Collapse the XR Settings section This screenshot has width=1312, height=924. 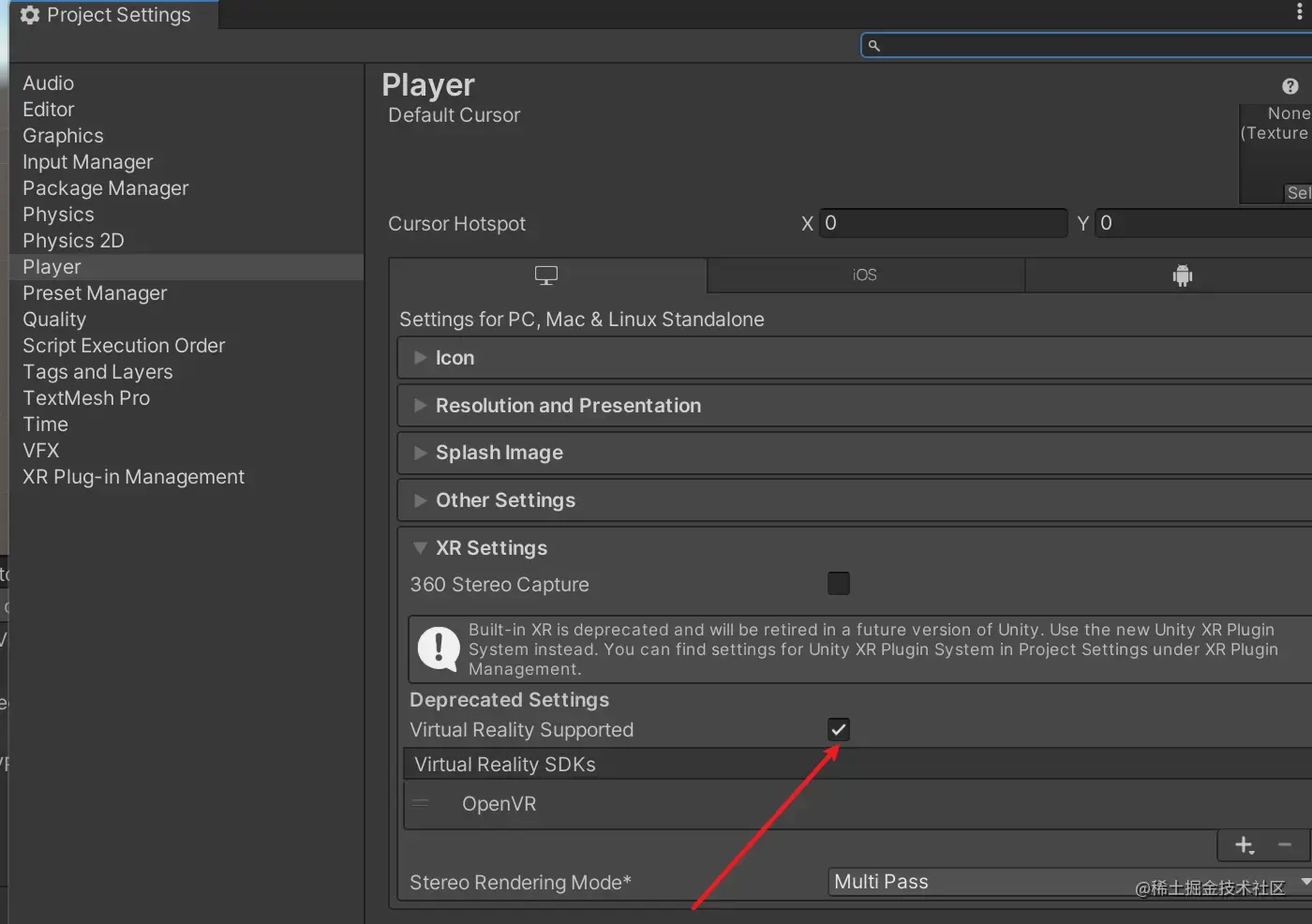[855, 548]
